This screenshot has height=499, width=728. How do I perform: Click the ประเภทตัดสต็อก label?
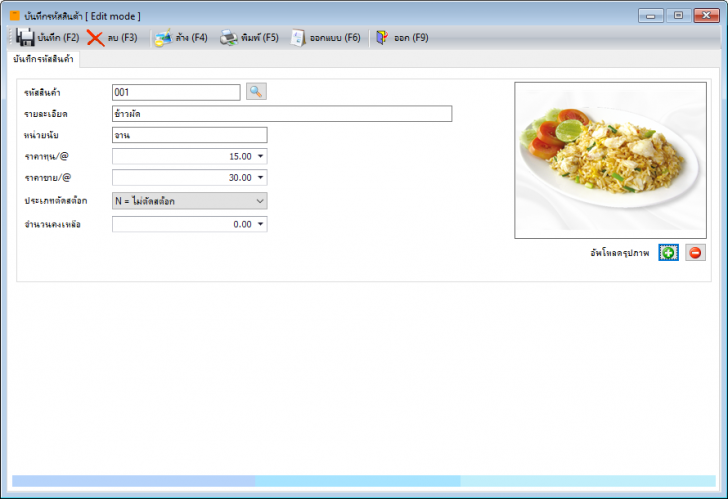coord(56,201)
